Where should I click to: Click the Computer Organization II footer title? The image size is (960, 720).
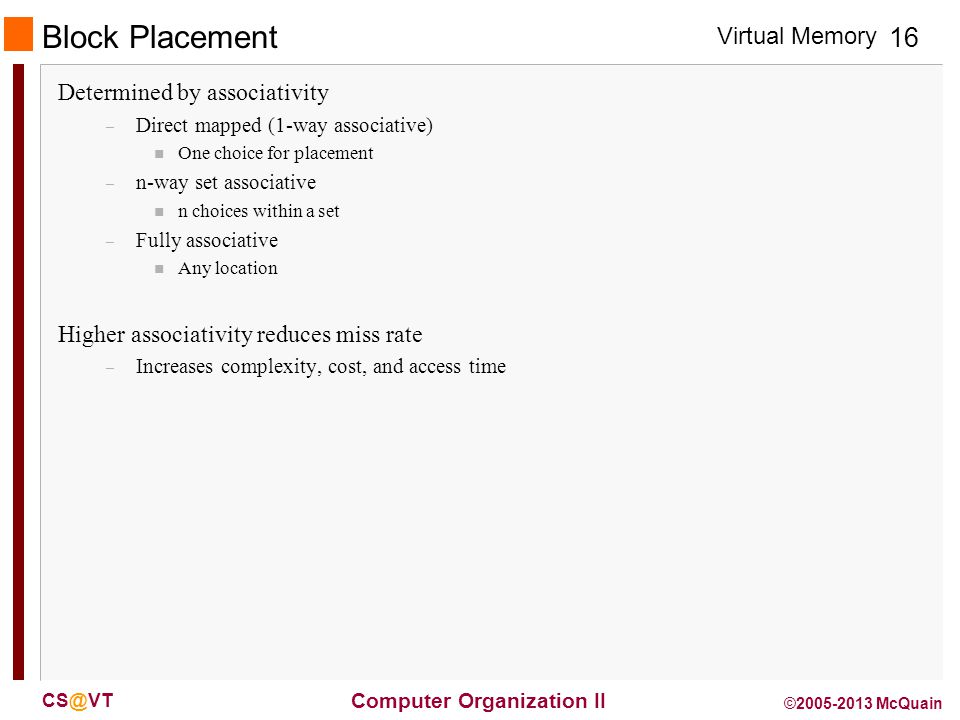[x=478, y=701]
